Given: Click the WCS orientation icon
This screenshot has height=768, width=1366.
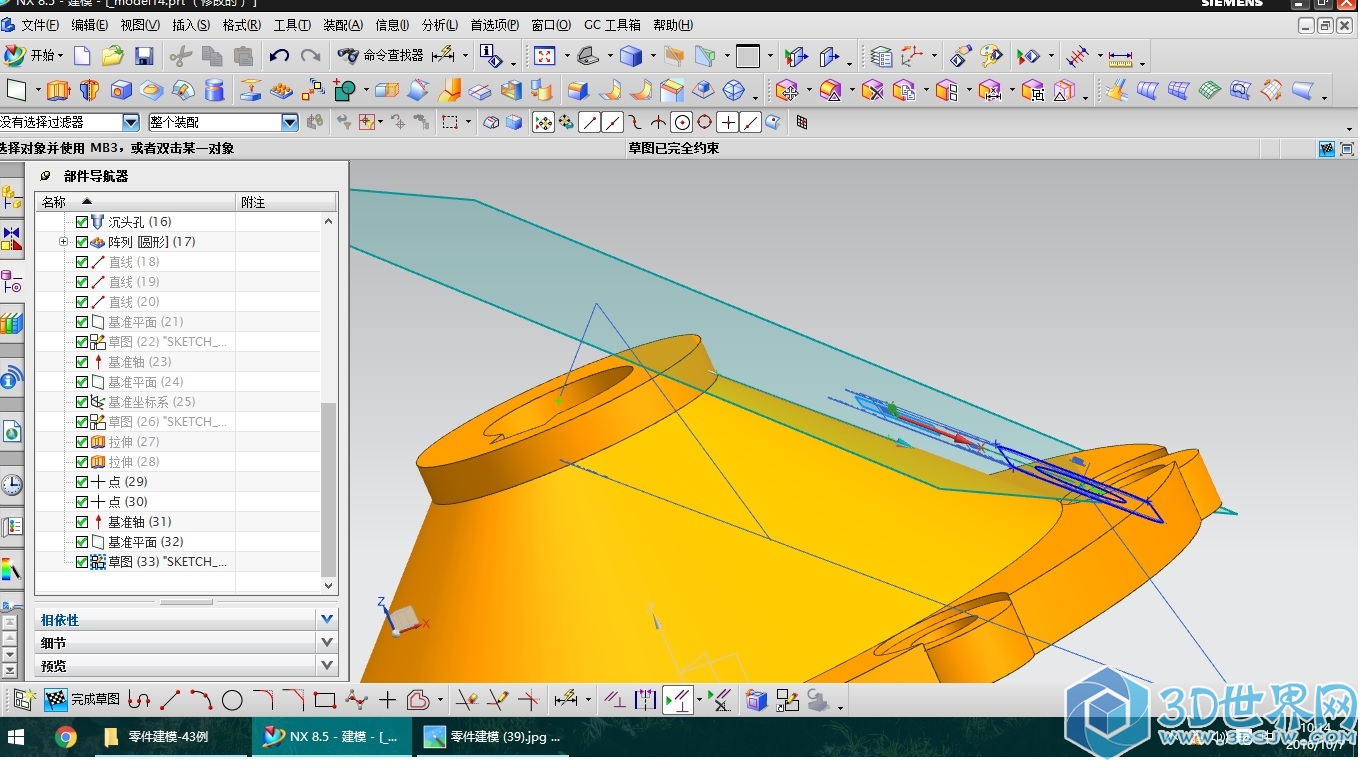Looking at the screenshot, I should click(910, 56).
